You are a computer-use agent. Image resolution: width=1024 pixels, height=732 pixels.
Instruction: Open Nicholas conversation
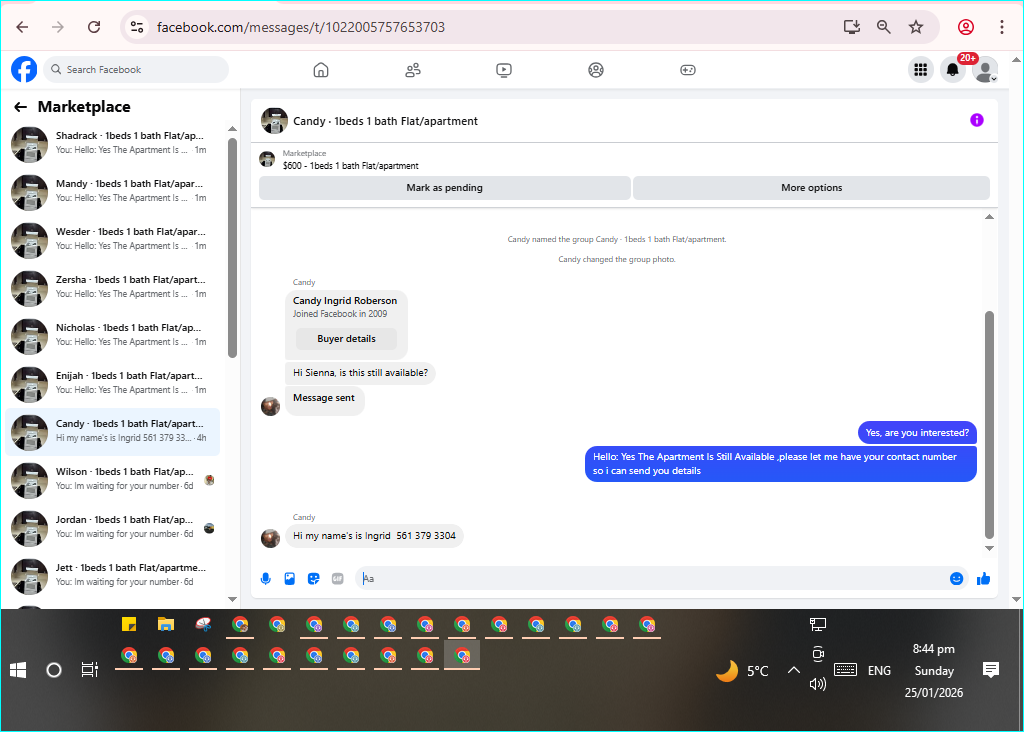coord(113,336)
